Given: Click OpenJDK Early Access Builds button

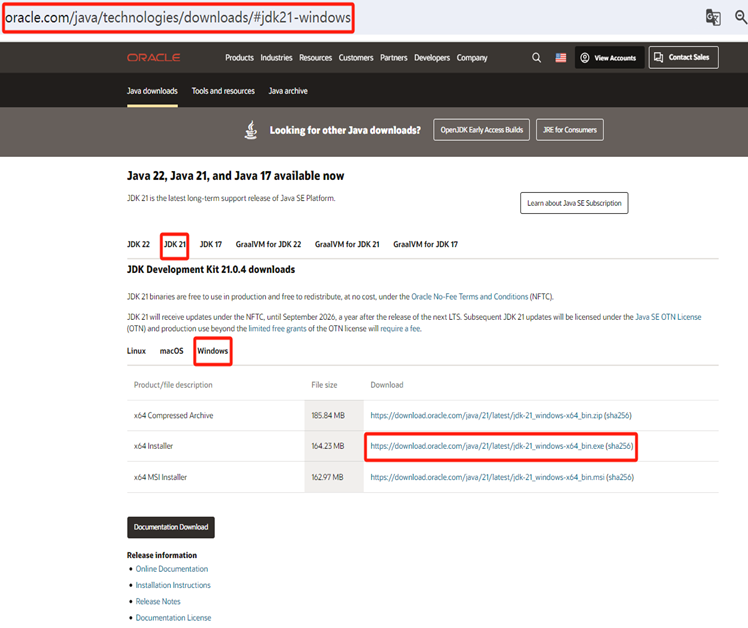Looking at the screenshot, I should point(481,130).
